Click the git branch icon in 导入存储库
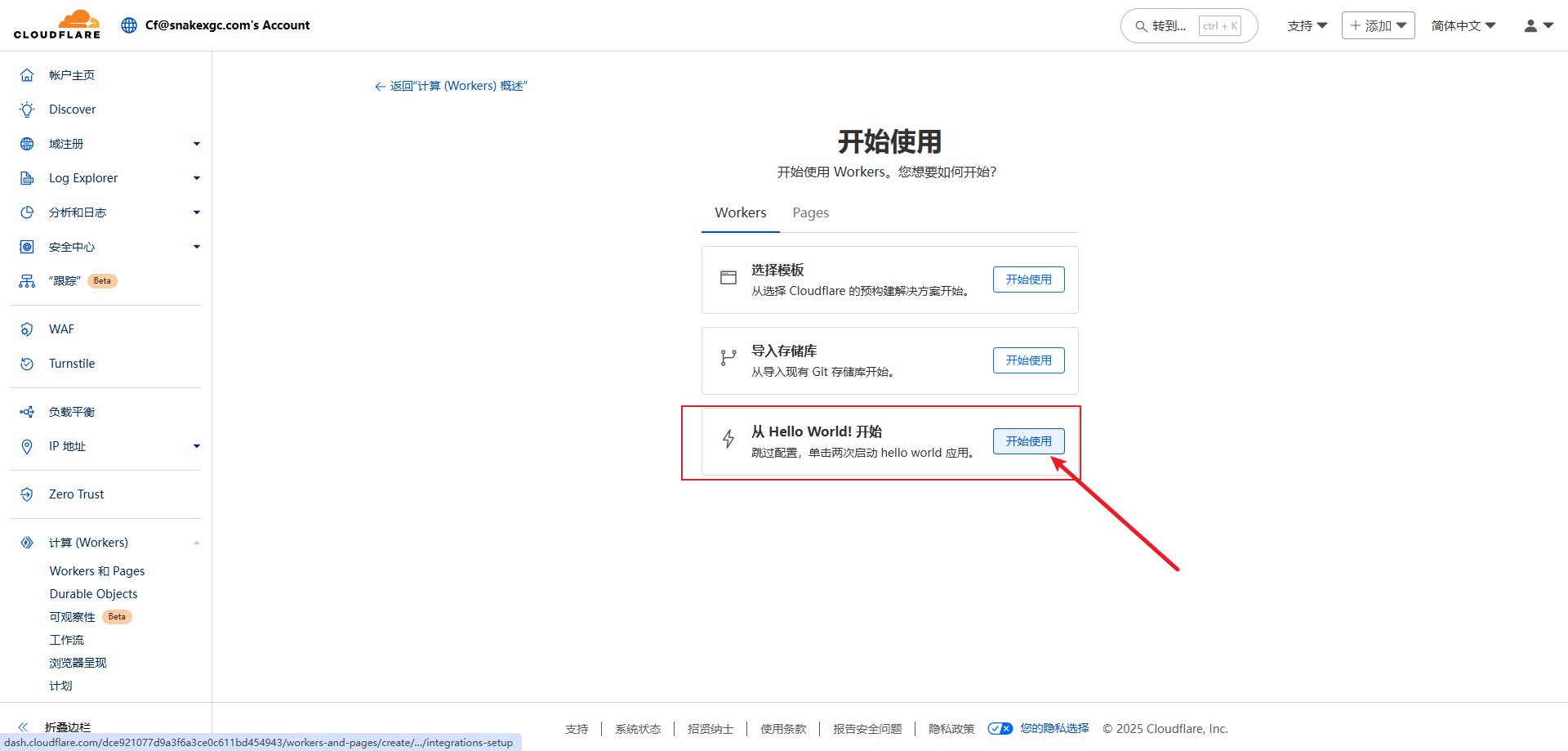 728,358
